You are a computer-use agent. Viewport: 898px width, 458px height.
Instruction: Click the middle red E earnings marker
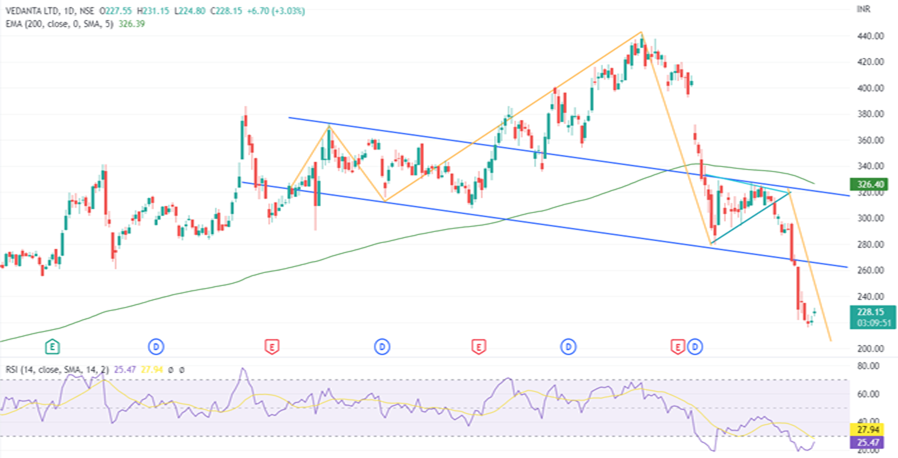coord(478,346)
